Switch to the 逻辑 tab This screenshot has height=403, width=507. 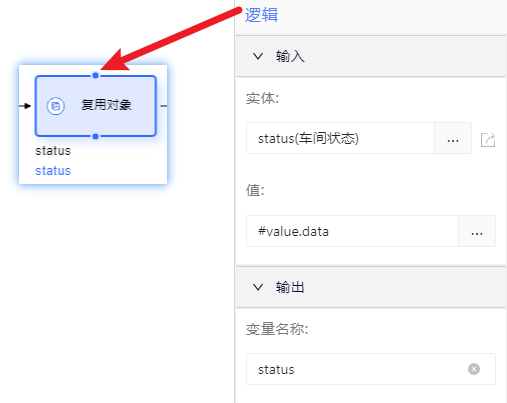click(x=261, y=15)
